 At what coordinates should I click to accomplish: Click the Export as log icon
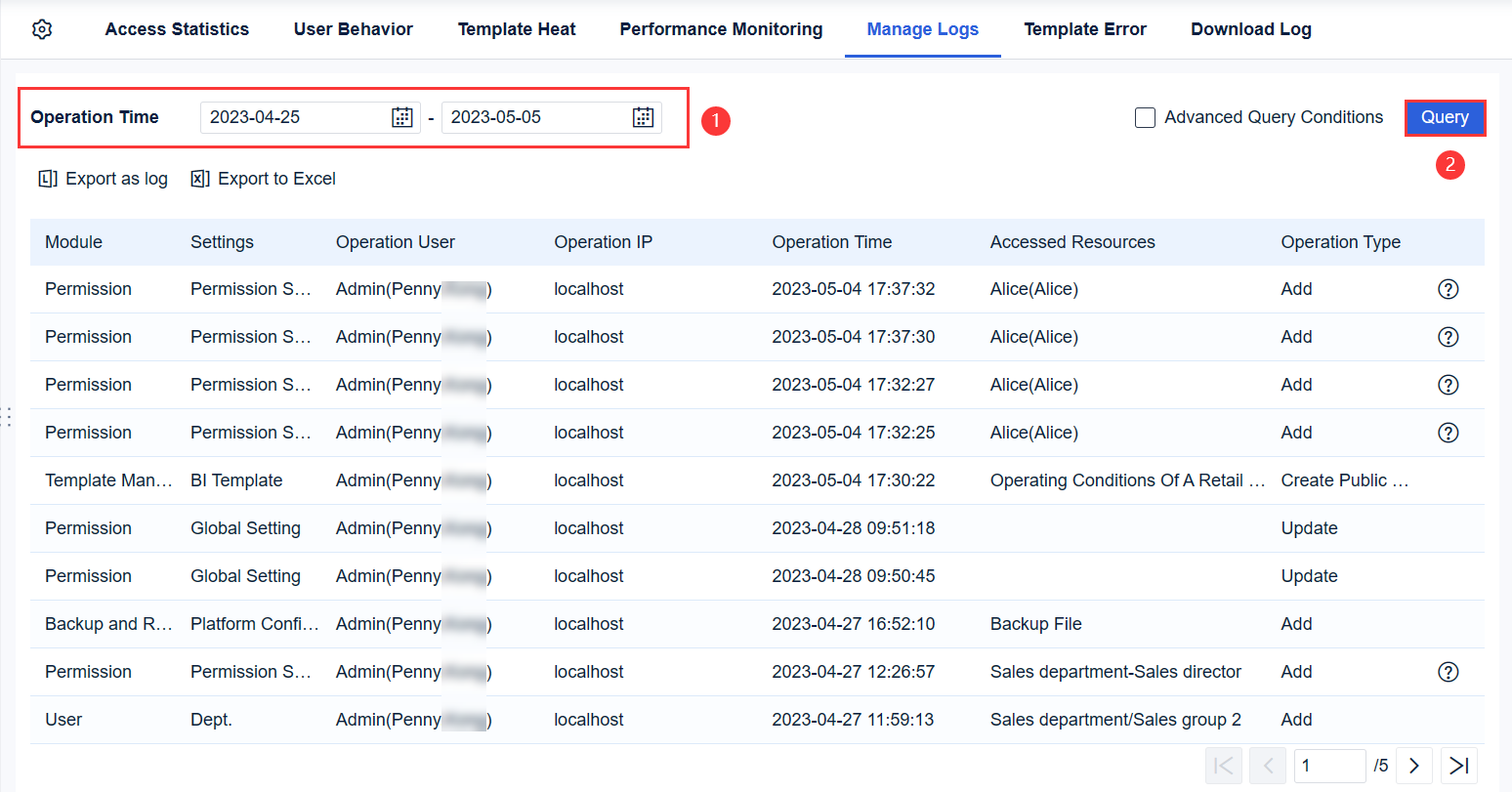click(x=48, y=179)
